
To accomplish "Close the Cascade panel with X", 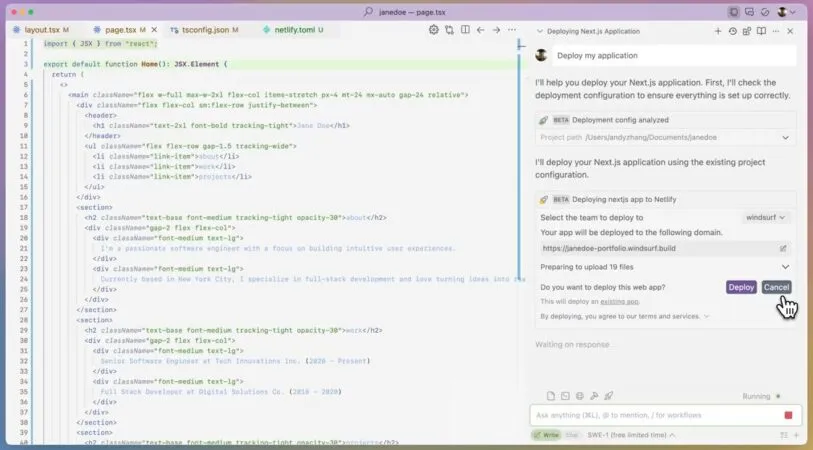I will click(790, 31).
